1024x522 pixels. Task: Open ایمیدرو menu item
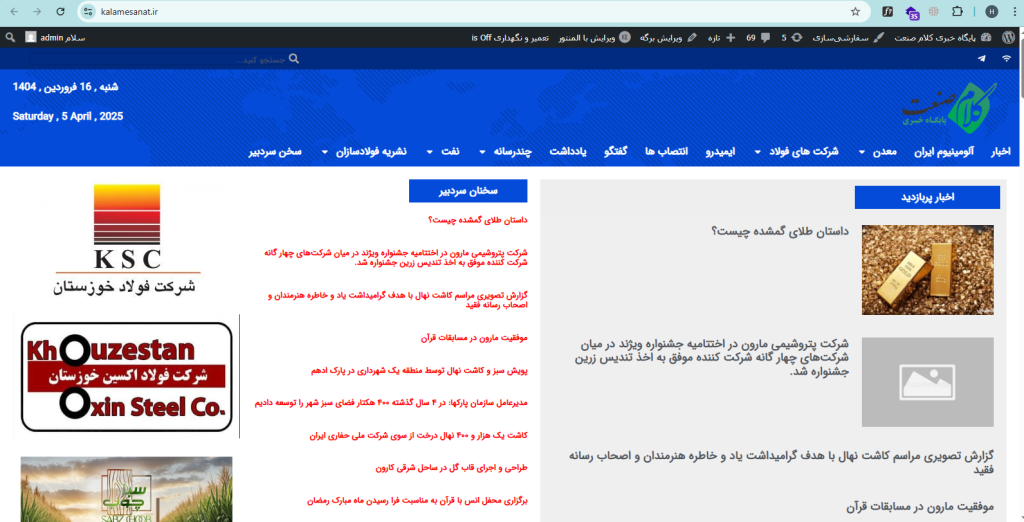click(x=720, y=152)
